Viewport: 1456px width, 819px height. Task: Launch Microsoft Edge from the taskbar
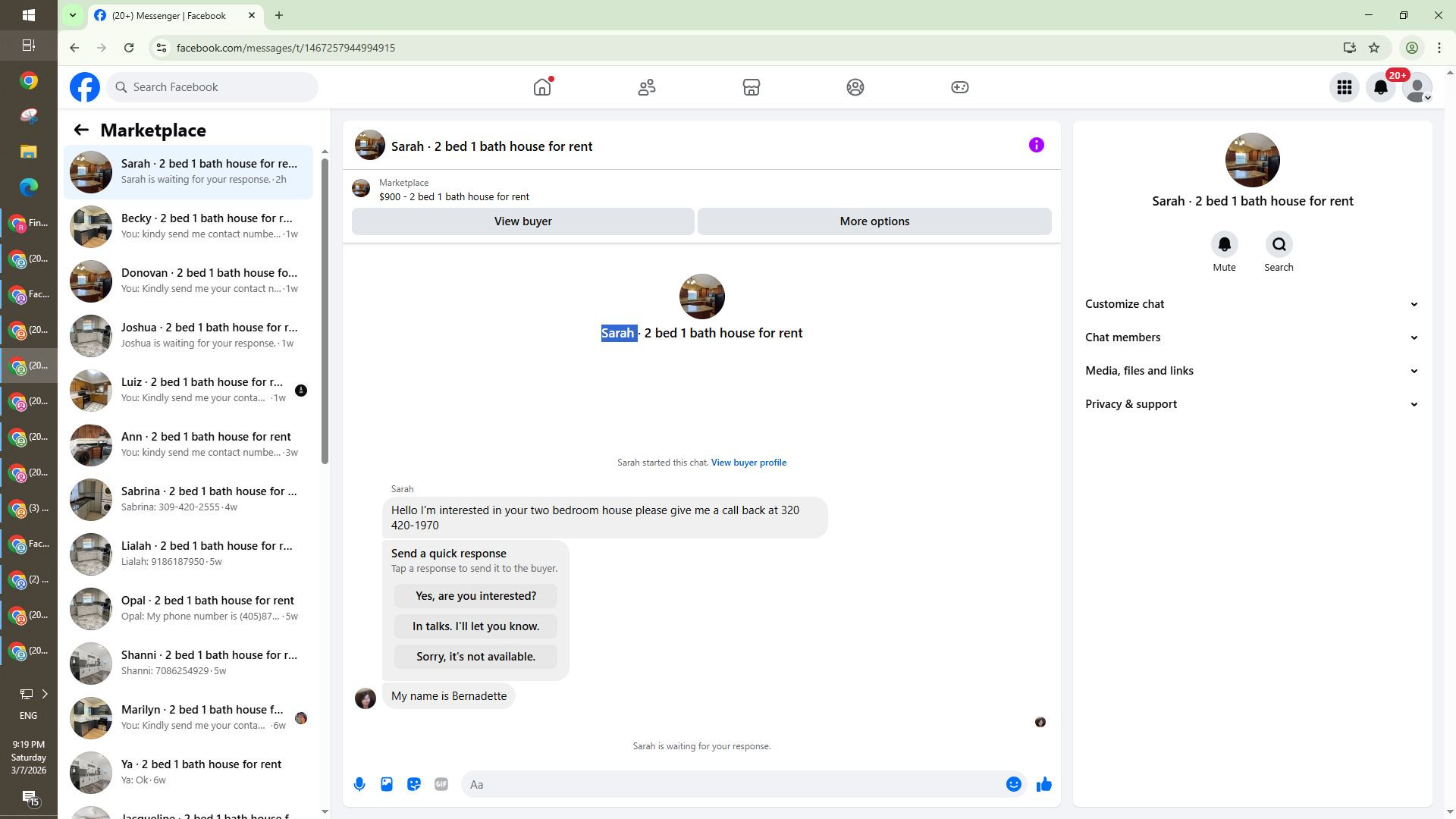pyautogui.click(x=29, y=187)
